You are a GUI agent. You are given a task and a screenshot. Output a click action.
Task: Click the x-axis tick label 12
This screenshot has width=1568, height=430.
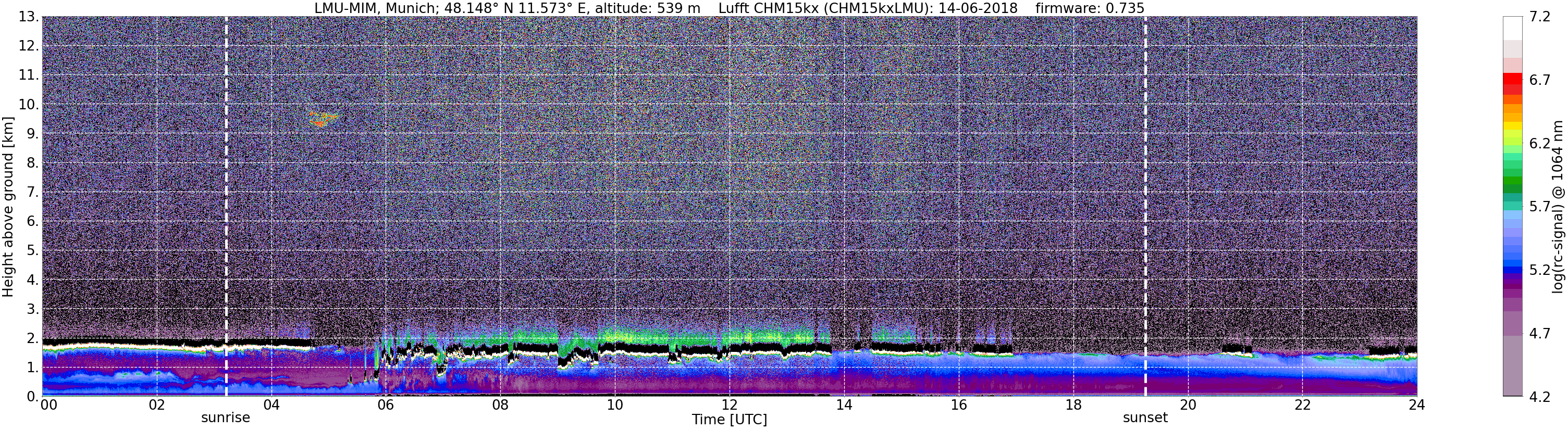click(729, 405)
